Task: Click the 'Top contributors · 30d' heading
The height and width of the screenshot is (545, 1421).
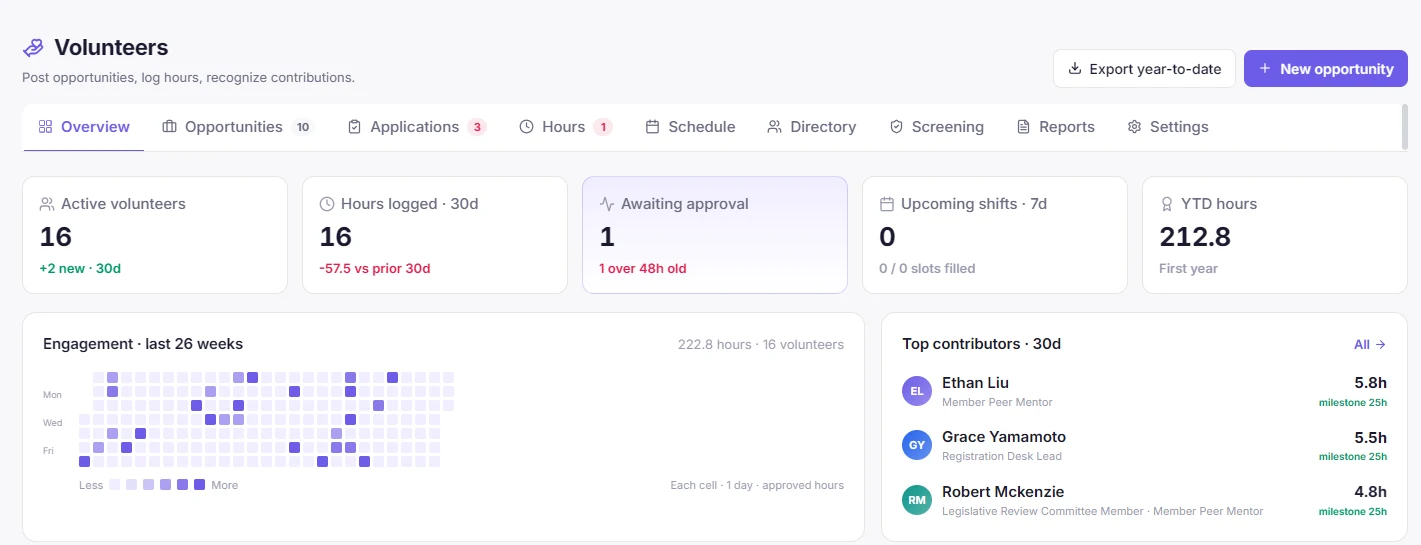Action: (981, 344)
